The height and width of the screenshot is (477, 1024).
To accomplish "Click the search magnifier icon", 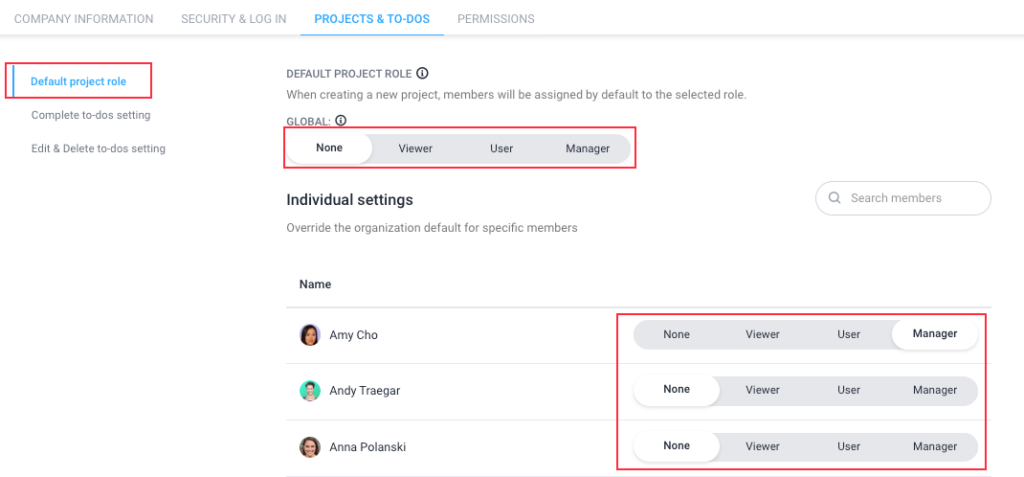I will (834, 198).
